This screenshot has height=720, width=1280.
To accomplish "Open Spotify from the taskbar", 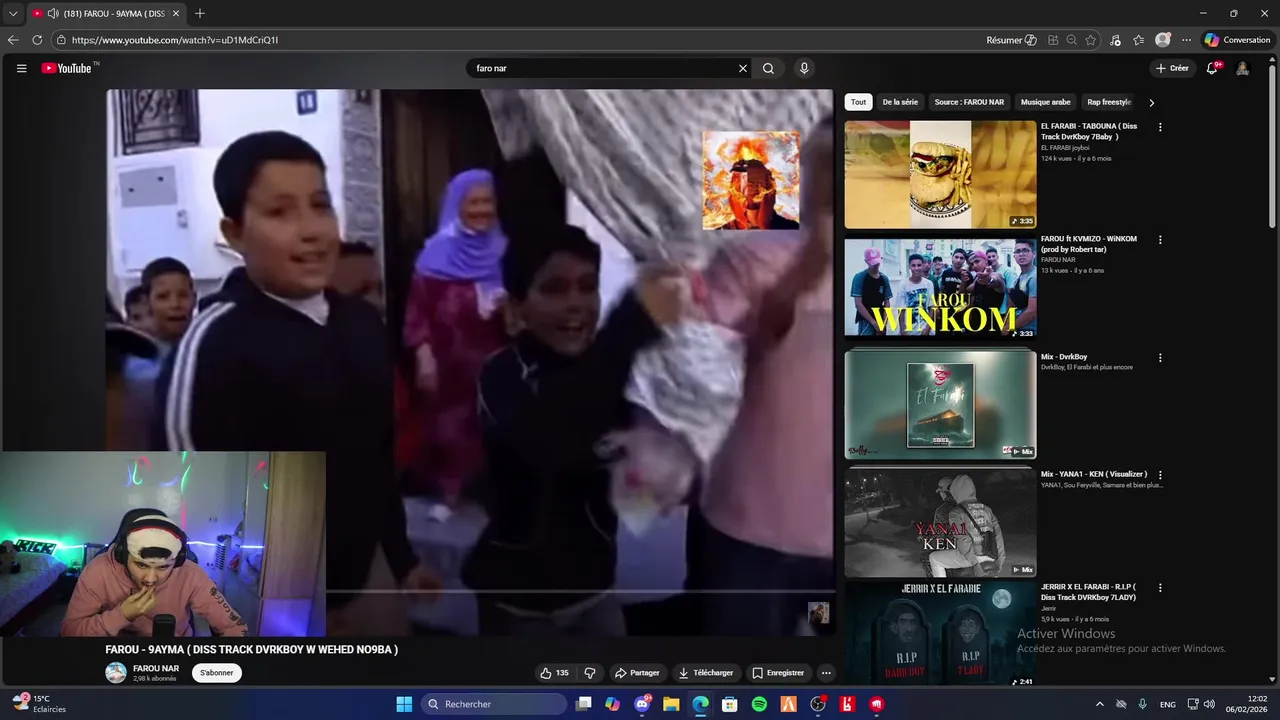I will pyautogui.click(x=759, y=704).
